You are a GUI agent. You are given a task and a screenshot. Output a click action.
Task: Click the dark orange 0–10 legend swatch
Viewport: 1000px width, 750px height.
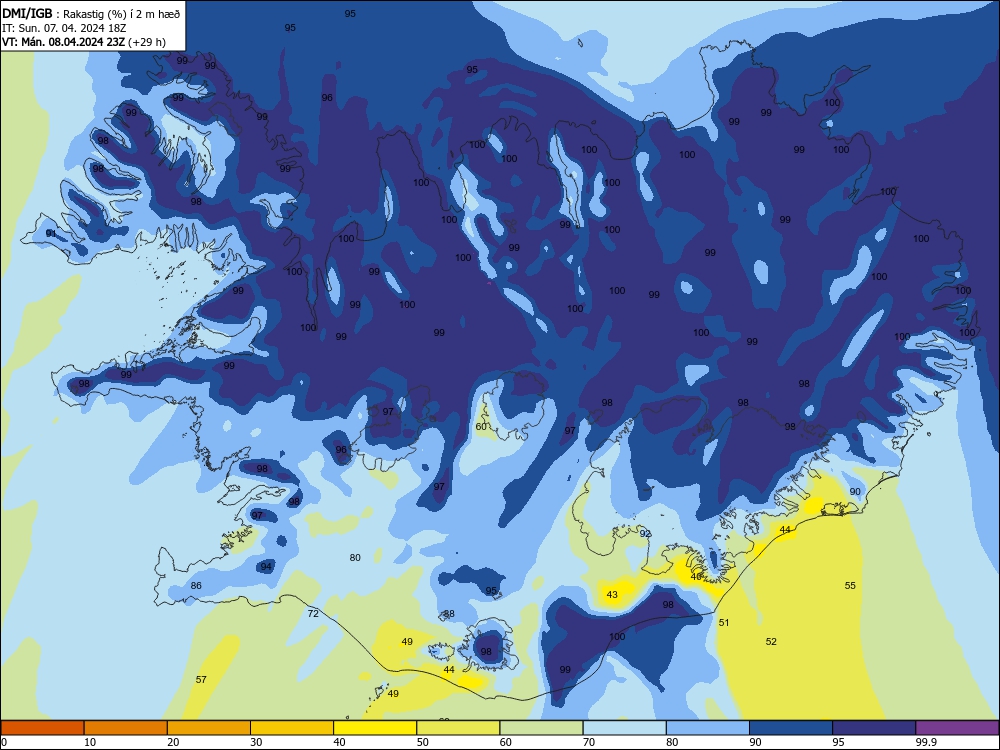click(42, 728)
